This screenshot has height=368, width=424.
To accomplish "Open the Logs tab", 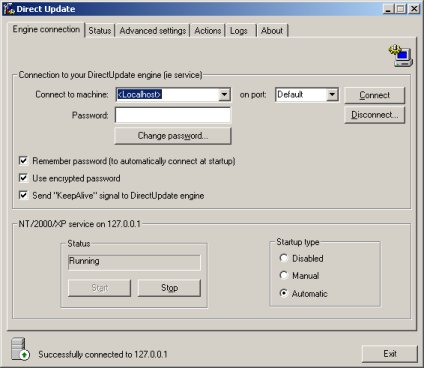I will point(239,31).
